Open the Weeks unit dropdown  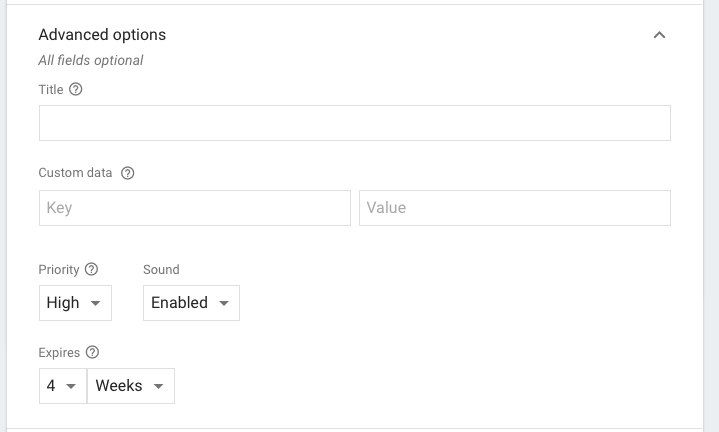[130, 386]
